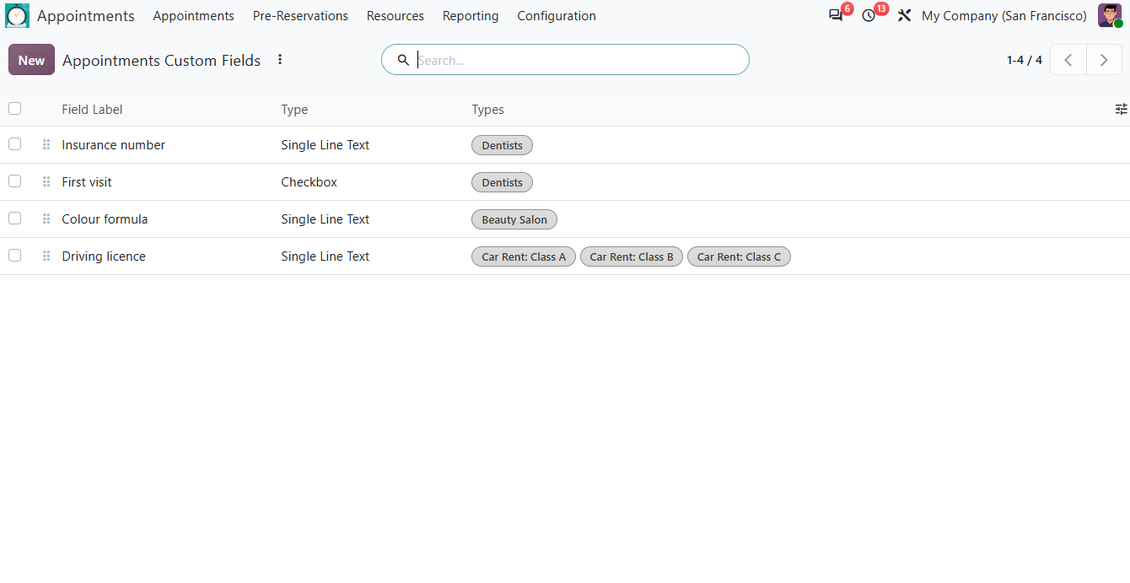Click the Car Rent: Class A tag
This screenshot has height=583, width=1130.
coord(524,257)
